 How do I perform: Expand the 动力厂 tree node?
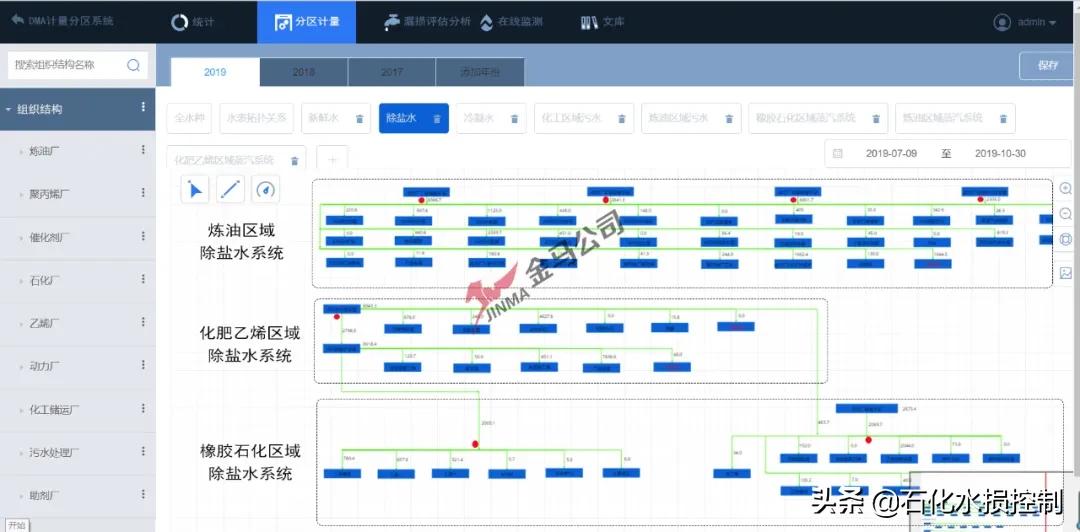[x=21, y=367]
